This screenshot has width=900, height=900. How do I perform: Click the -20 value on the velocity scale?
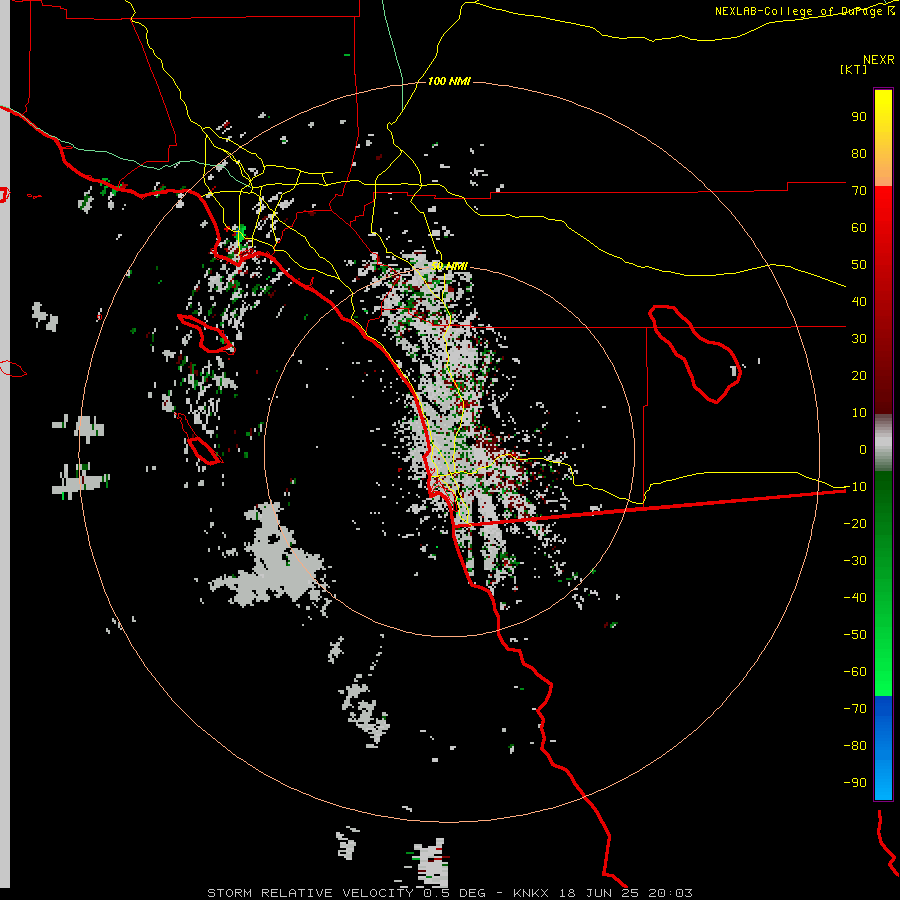855,524
